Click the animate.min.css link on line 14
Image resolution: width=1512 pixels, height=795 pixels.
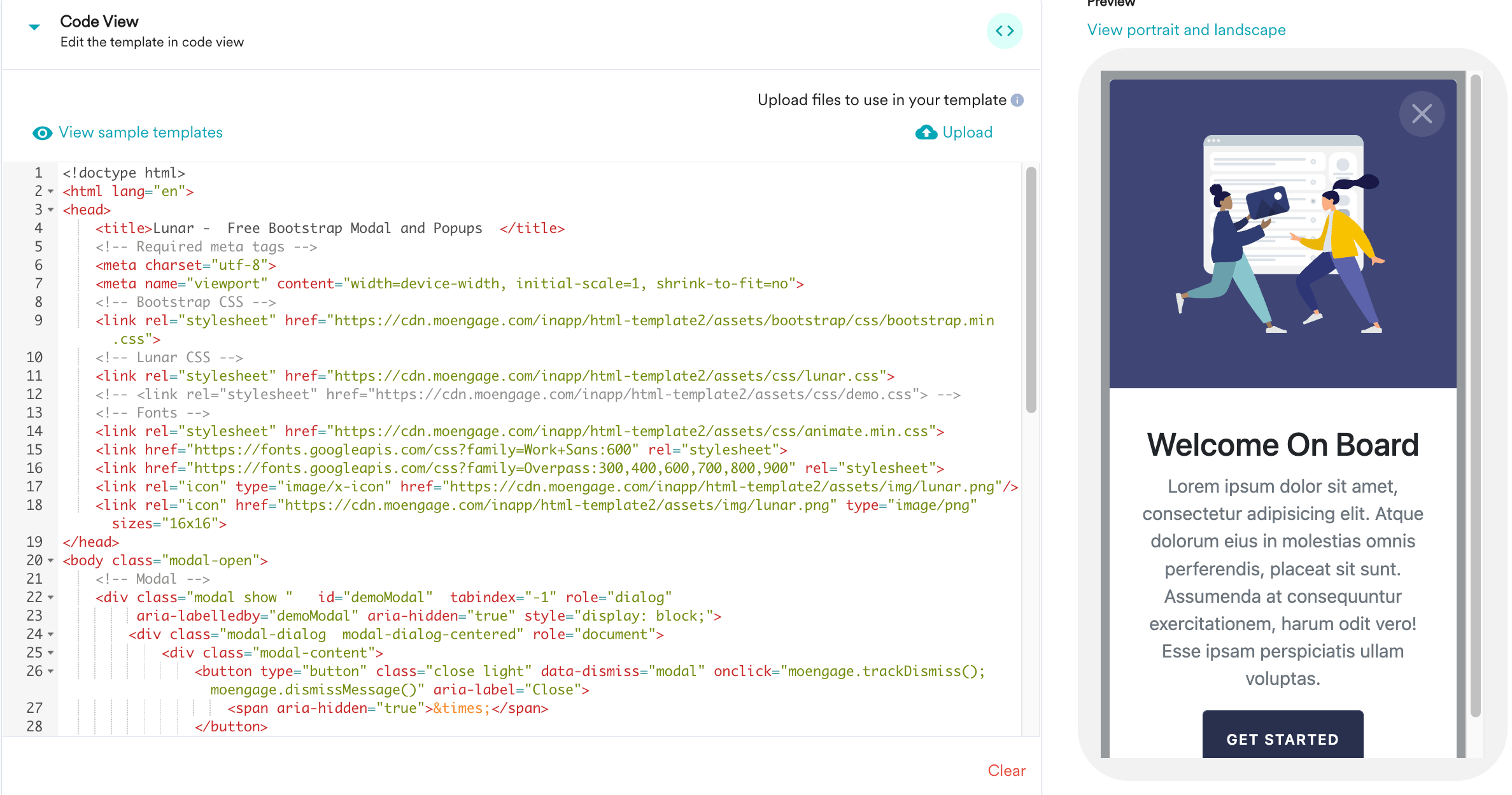519,431
